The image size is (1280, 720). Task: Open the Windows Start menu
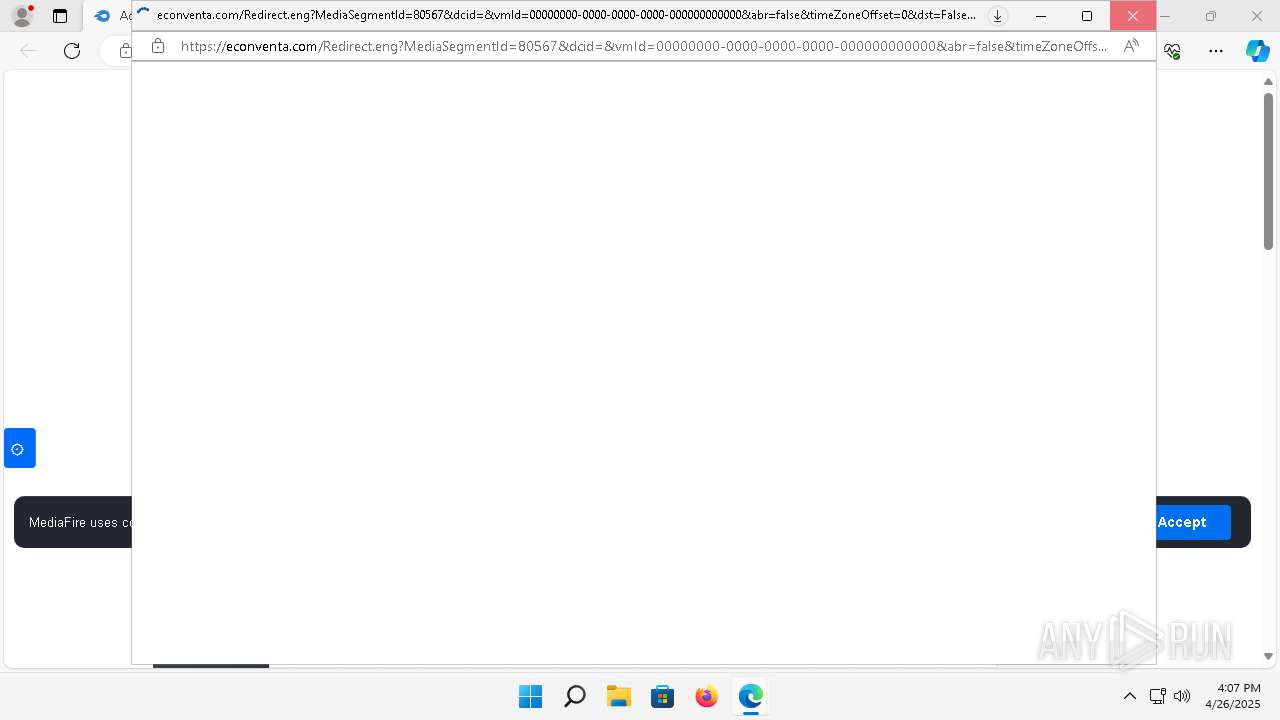tap(530, 696)
